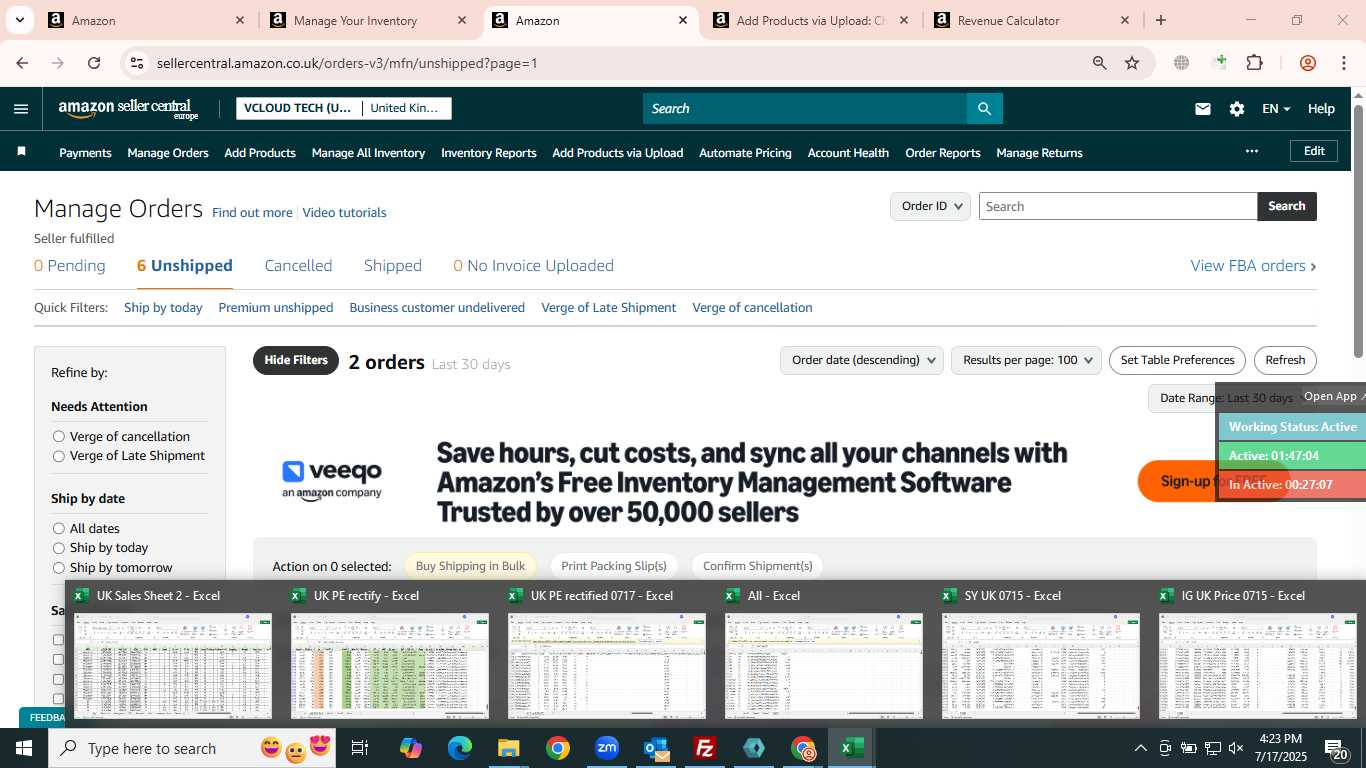Switch to the Cancelled orders tab
The image size is (1366, 768).
pyautogui.click(x=298, y=265)
